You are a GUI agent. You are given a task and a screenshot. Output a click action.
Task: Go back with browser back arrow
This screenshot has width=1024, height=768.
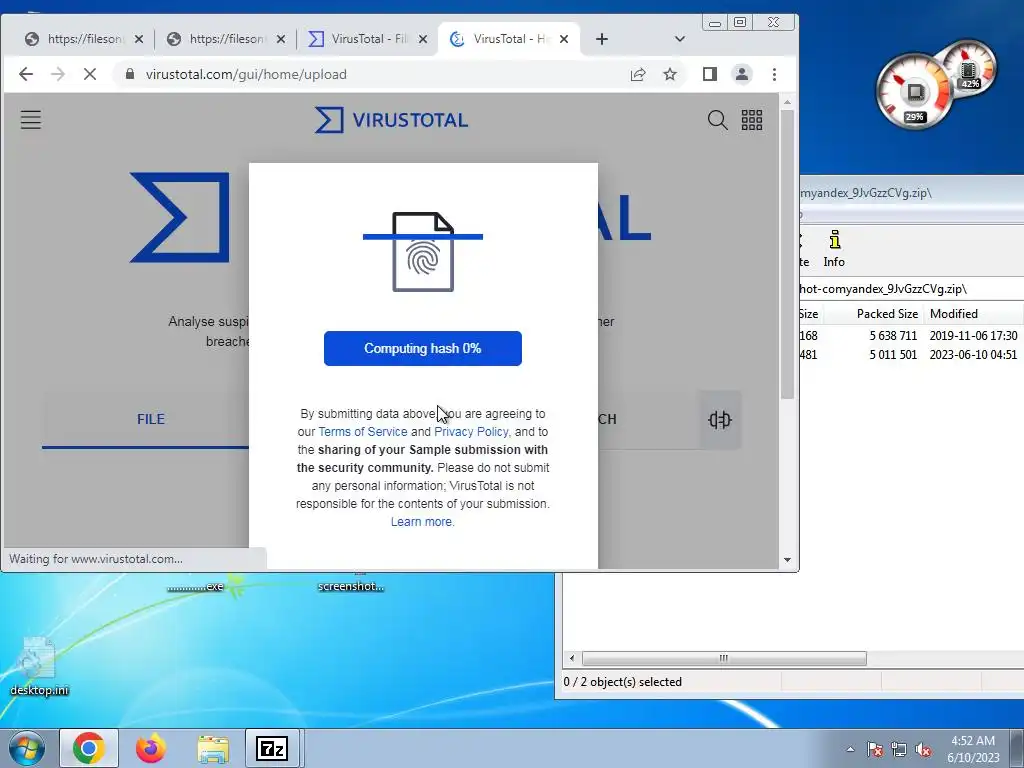(25, 74)
